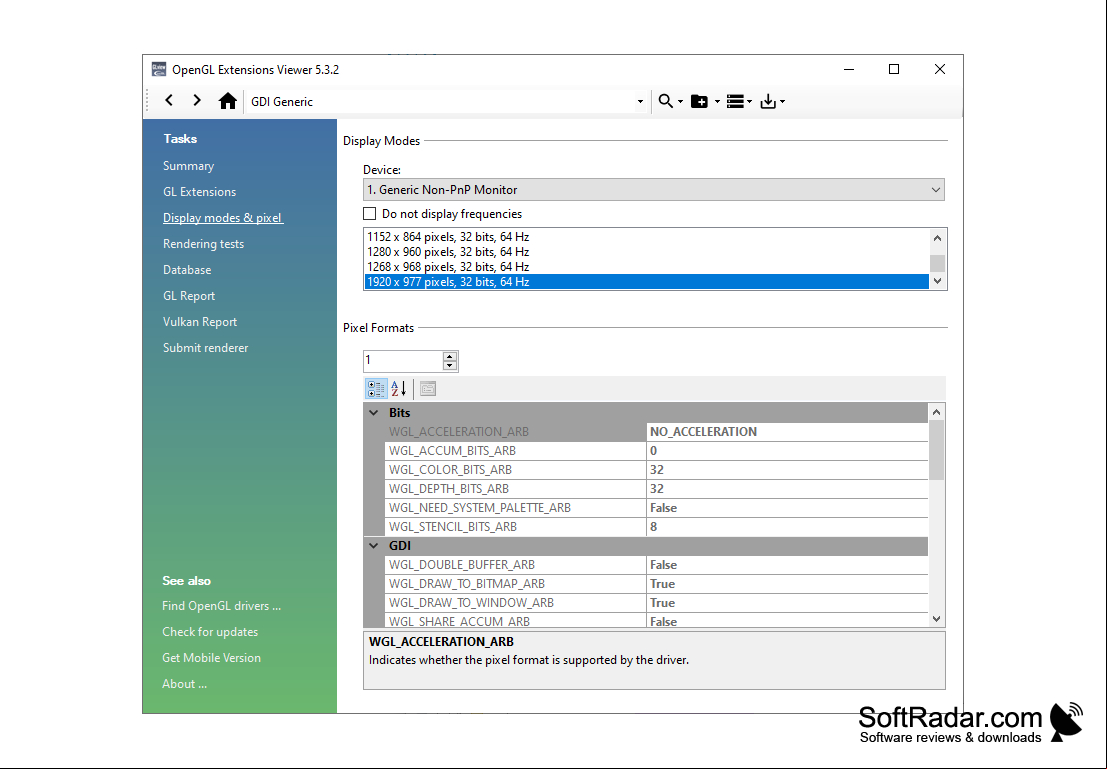The width and height of the screenshot is (1107, 769).
Task: Open the Vulkan Report page
Action: point(200,322)
